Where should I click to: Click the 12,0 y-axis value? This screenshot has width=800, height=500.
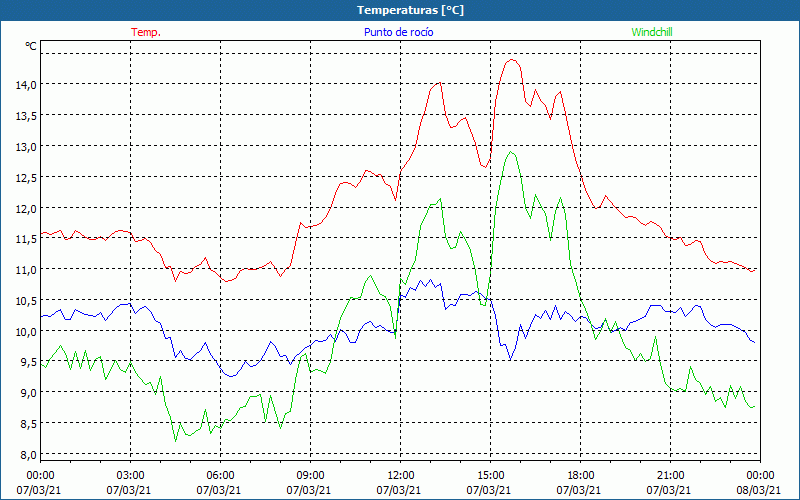coord(26,208)
